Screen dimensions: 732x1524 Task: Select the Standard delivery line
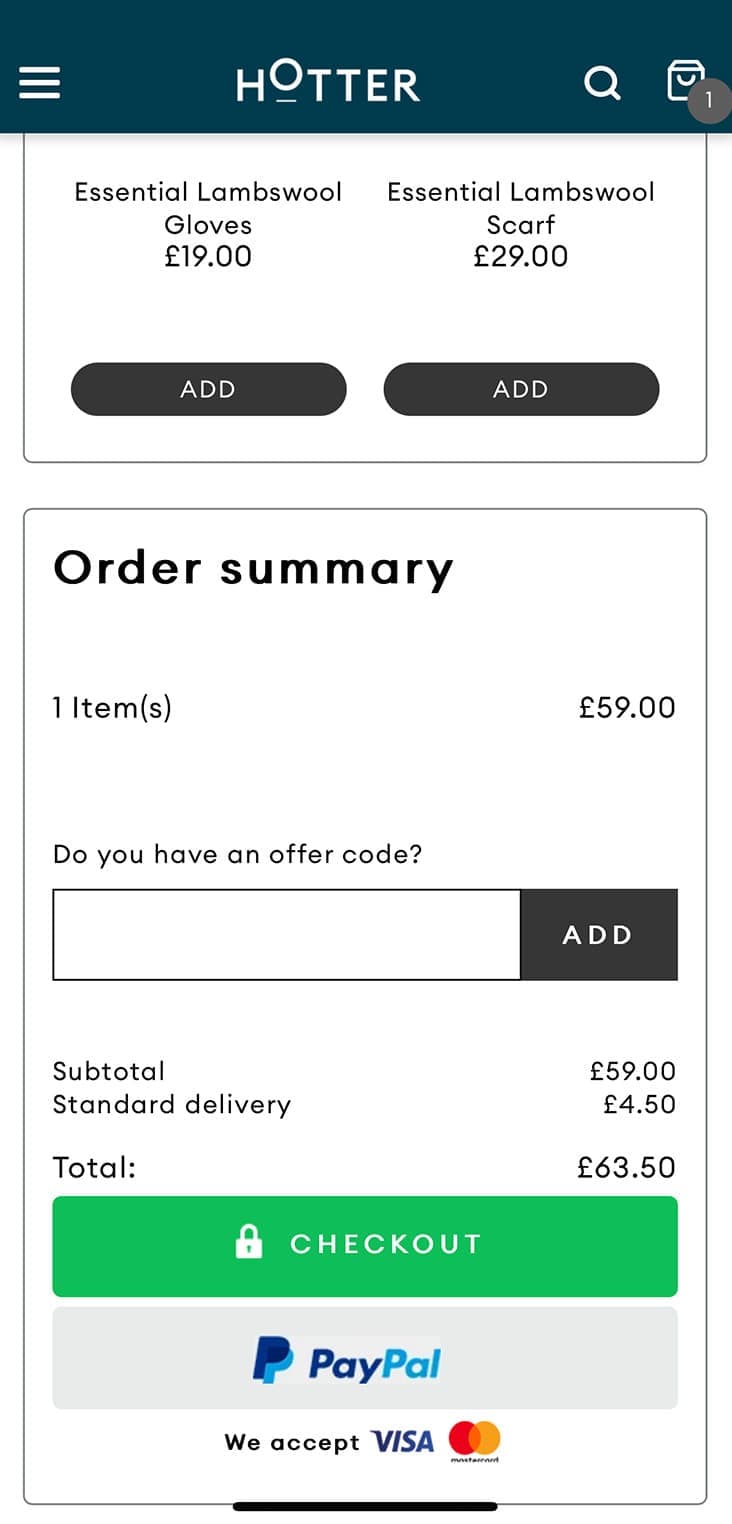pos(172,1104)
